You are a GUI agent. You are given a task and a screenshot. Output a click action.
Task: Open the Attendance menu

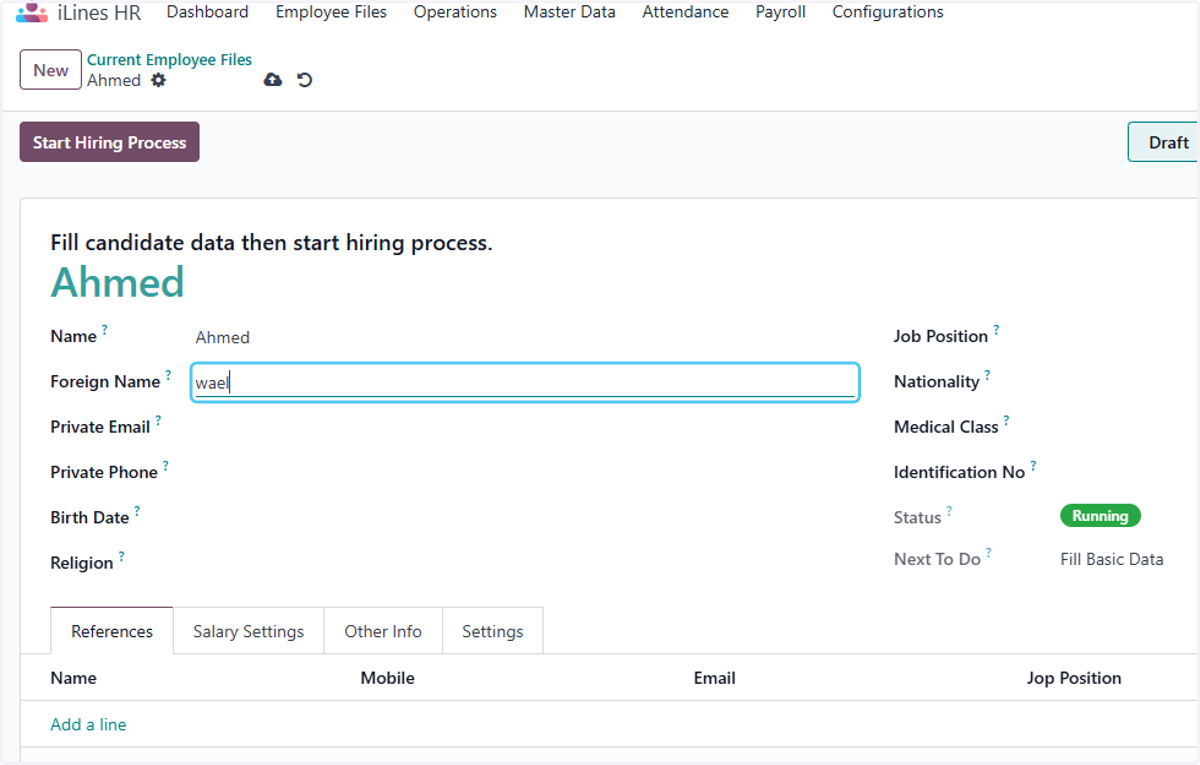tap(685, 12)
